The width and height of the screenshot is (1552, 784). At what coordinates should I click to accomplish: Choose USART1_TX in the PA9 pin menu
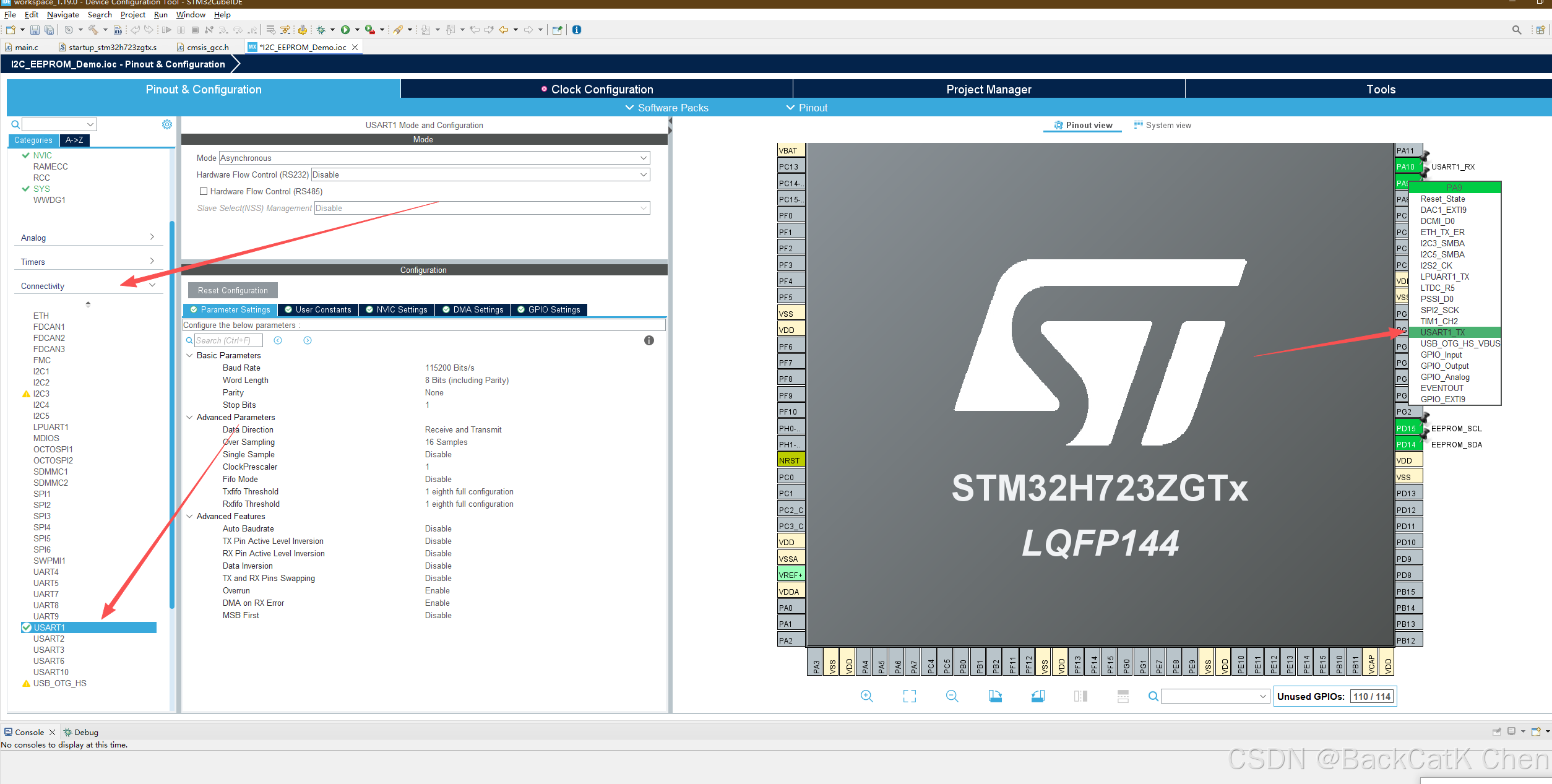coord(1455,332)
